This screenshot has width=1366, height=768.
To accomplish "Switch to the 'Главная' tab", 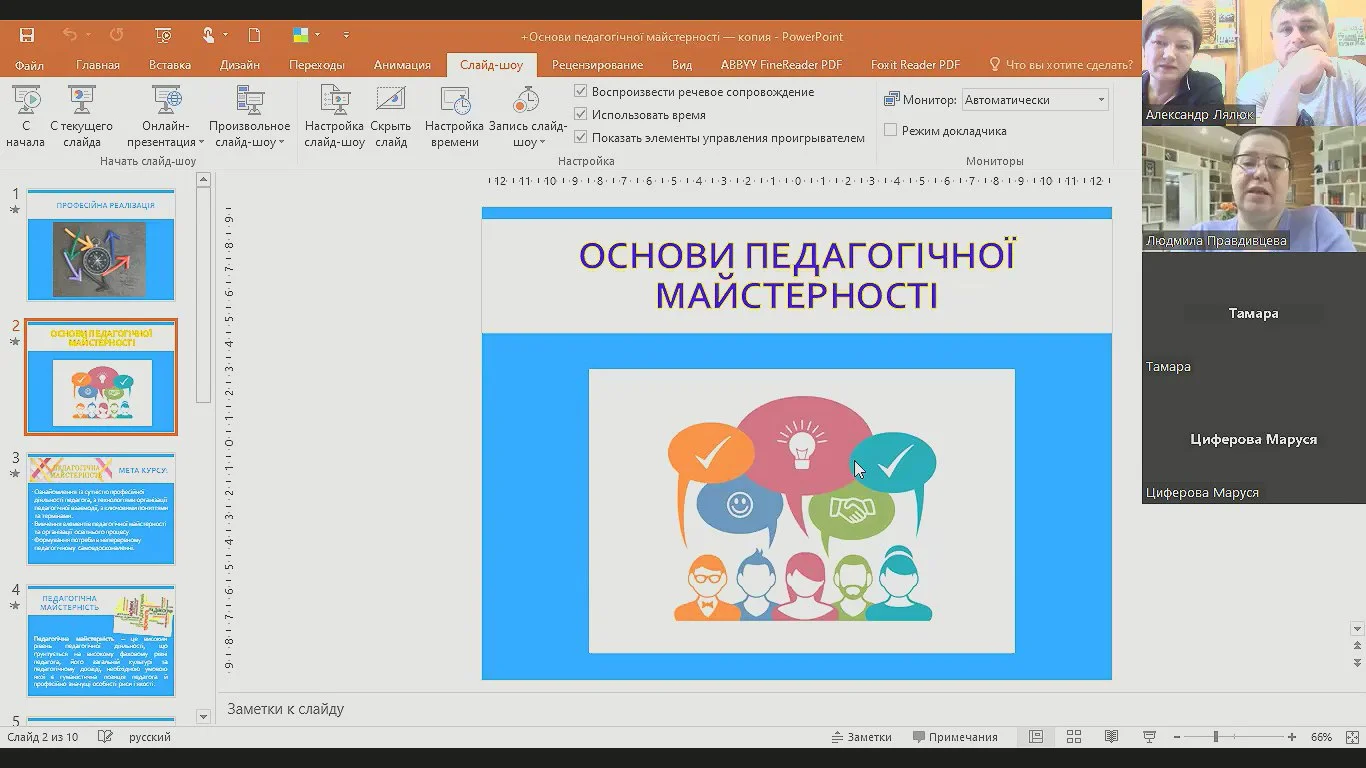I will [98, 64].
